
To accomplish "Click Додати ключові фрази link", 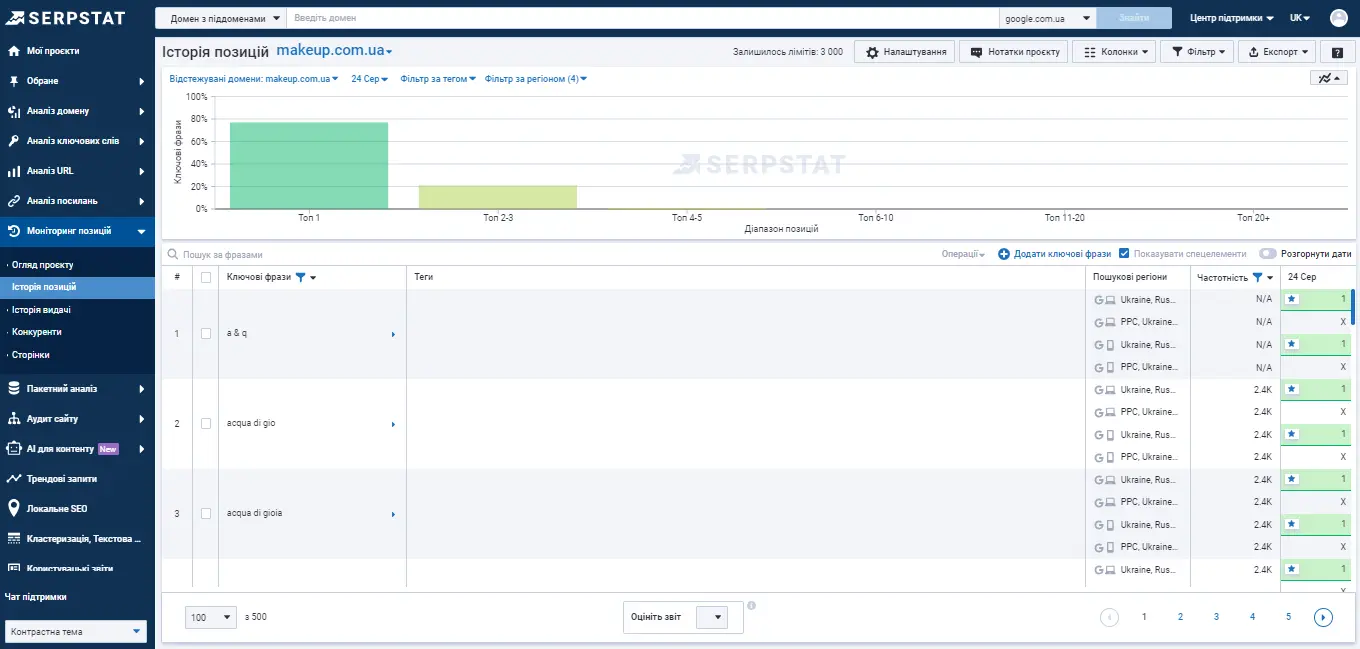I will coord(1062,254).
